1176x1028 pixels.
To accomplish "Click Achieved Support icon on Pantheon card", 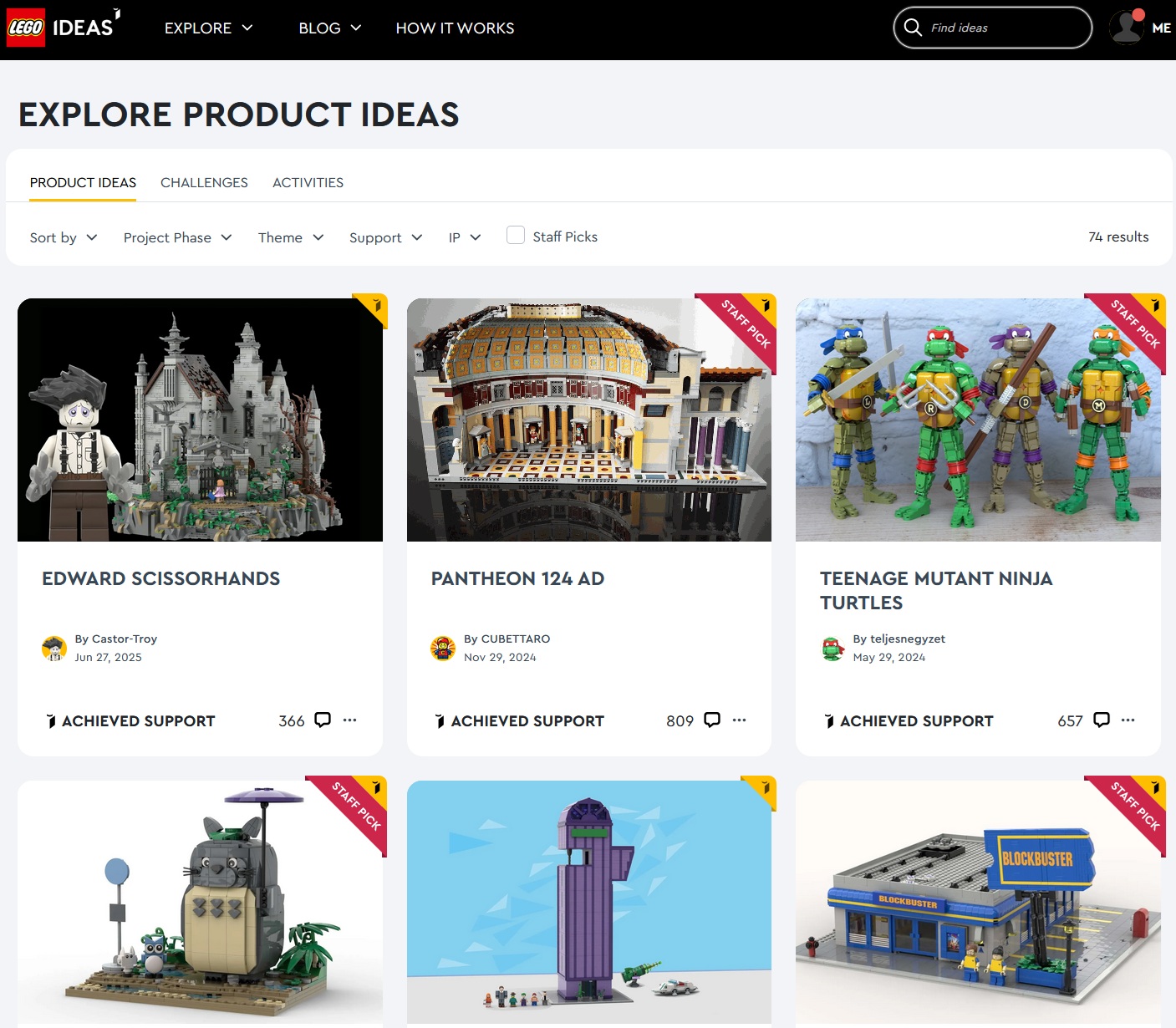I will [x=440, y=721].
